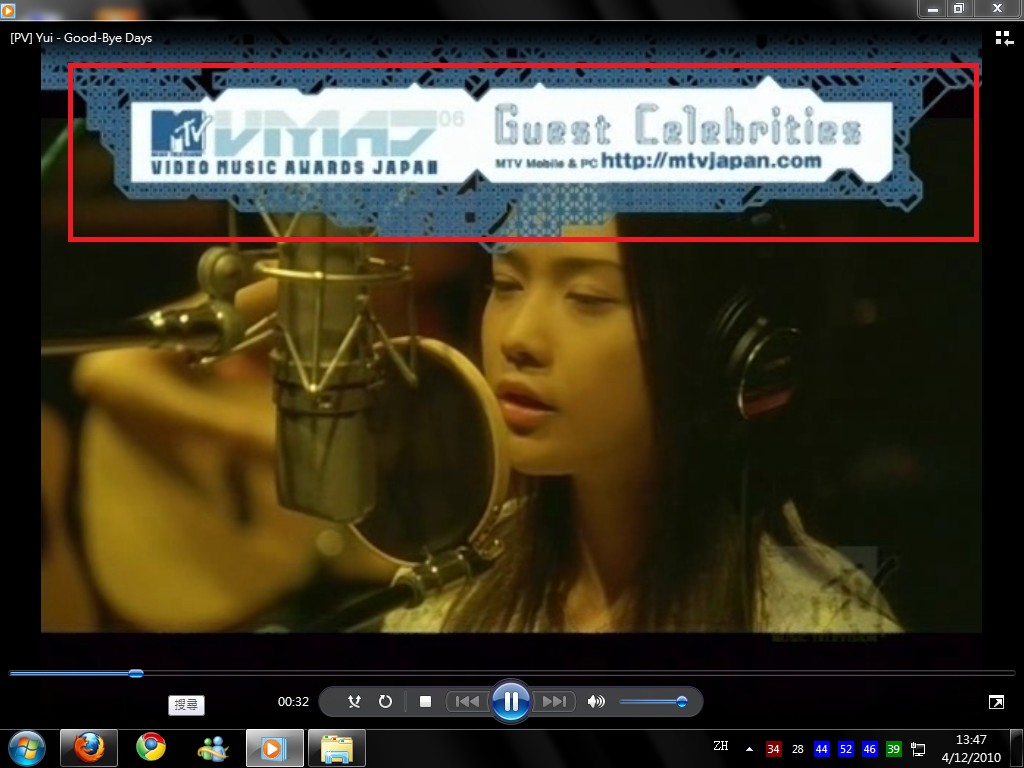Click ZH language indicator in tray
1024x768 pixels.
tap(721, 746)
